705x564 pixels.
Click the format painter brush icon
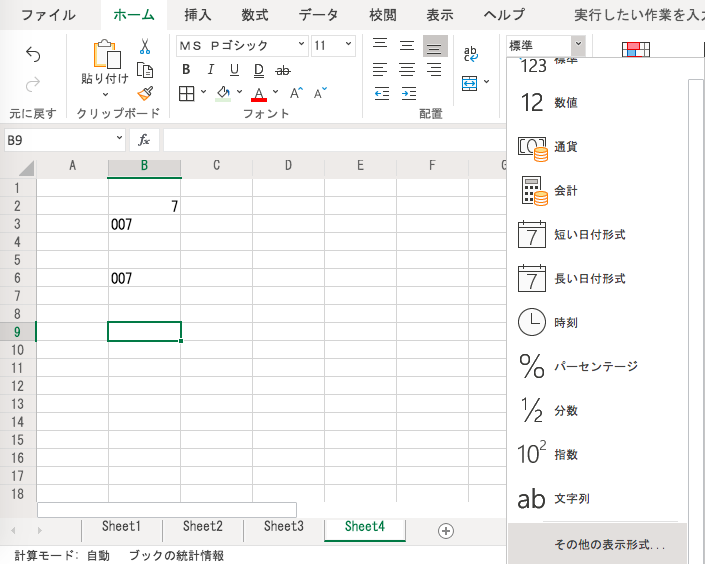click(x=145, y=93)
